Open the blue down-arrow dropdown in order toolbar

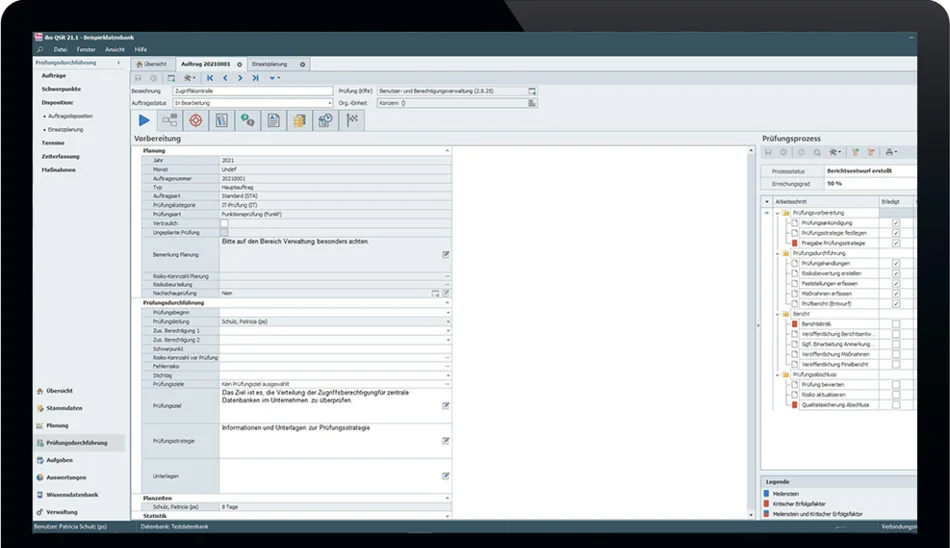274,78
